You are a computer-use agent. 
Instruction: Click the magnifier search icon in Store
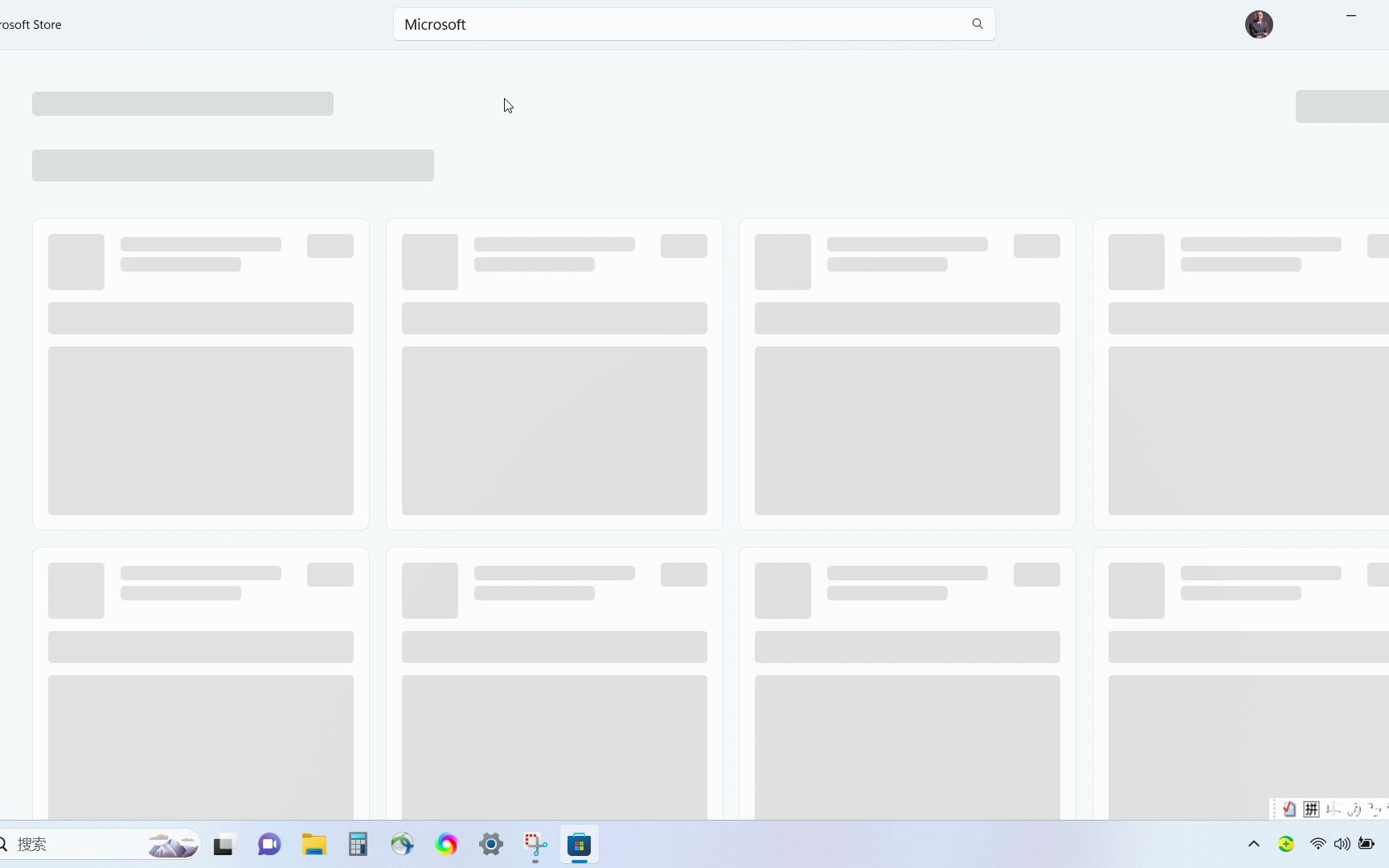tap(977, 24)
